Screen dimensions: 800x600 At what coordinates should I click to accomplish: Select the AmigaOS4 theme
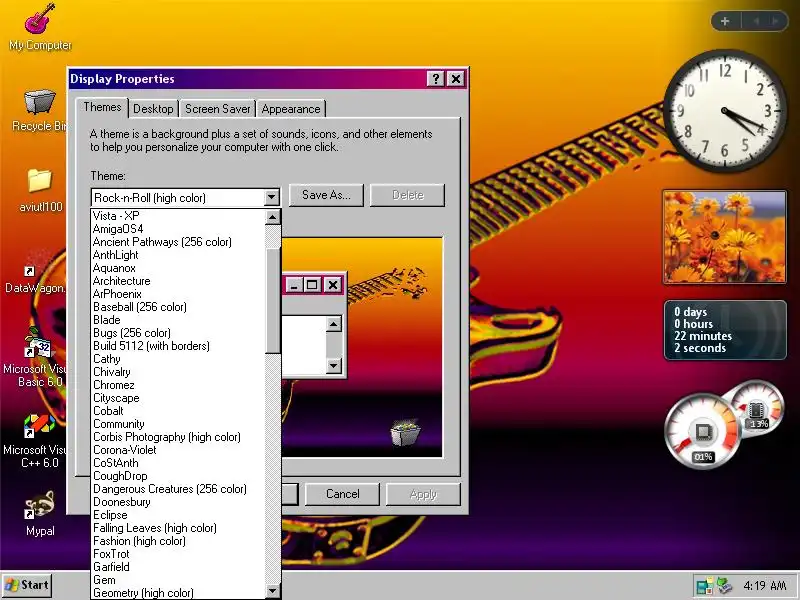pos(179,229)
